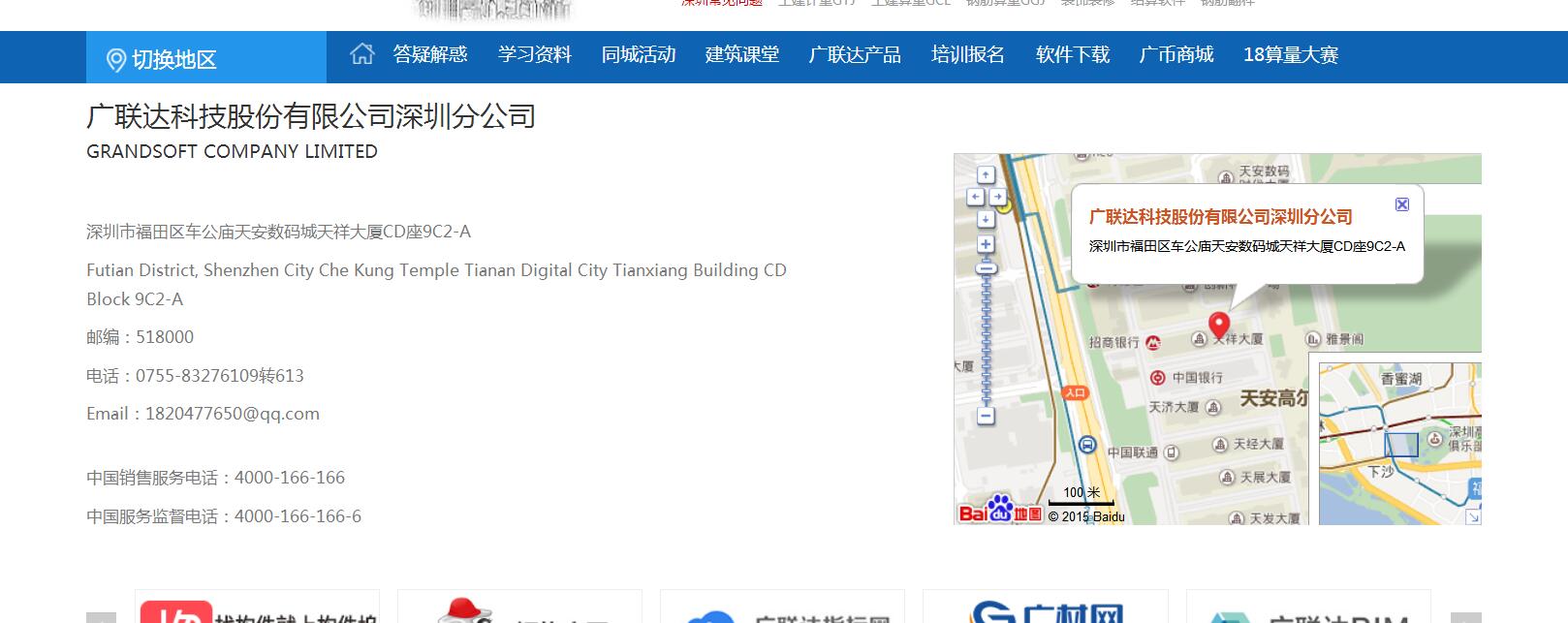
Task: Open 广币商城 in the navigation
Action: 1176,55
